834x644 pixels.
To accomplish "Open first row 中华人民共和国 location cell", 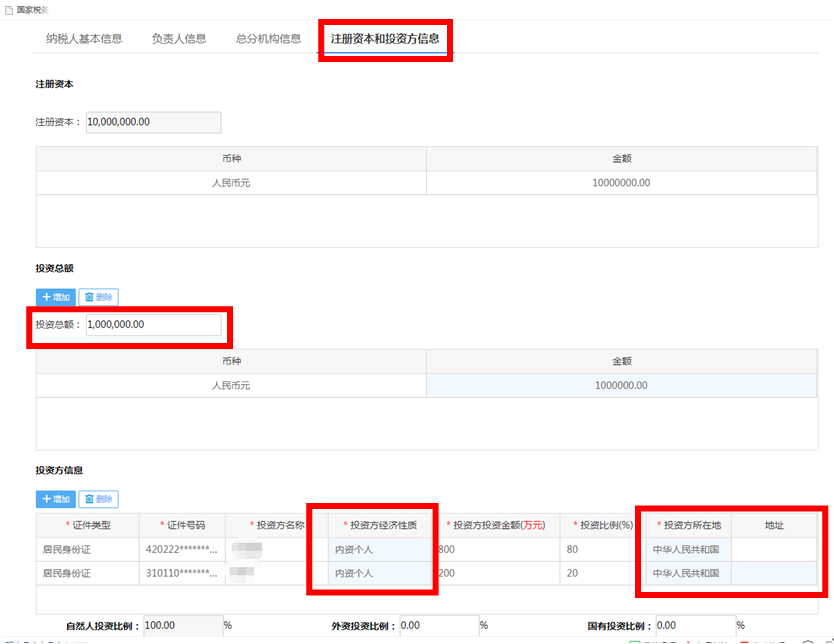I will pyautogui.click(x=689, y=550).
